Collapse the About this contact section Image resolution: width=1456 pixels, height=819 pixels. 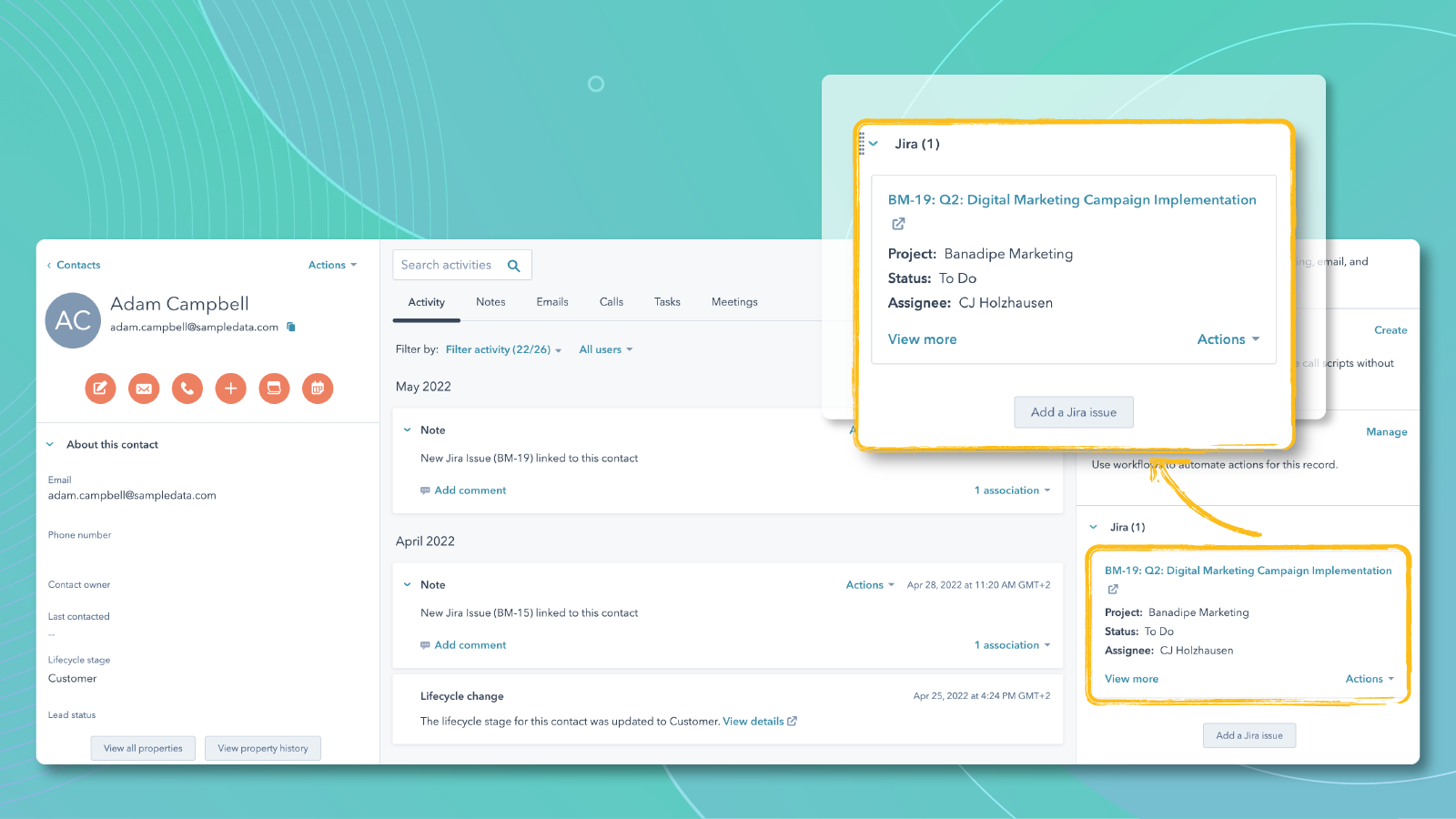point(50,444)
